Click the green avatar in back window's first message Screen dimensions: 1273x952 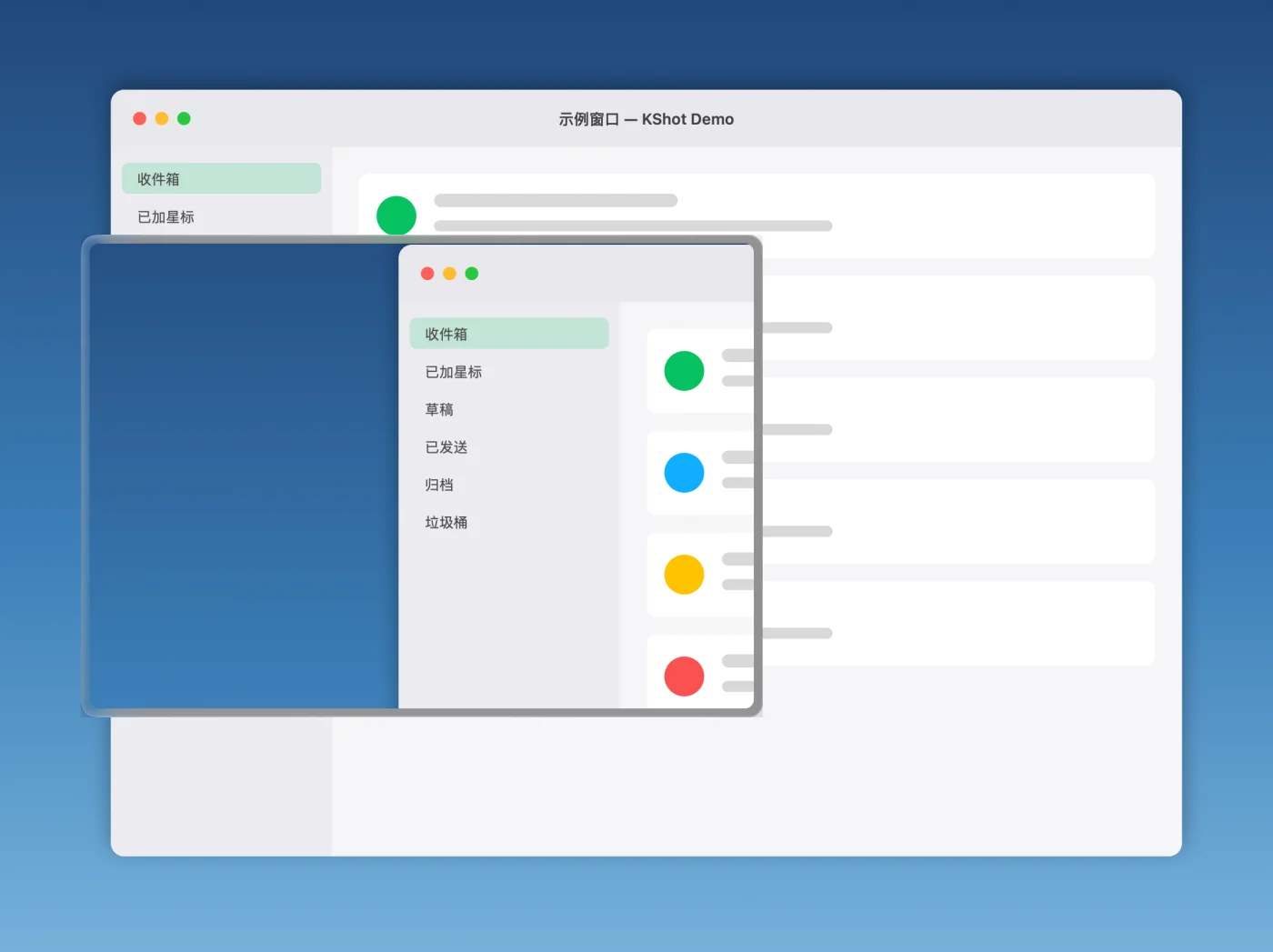point(396,215)
